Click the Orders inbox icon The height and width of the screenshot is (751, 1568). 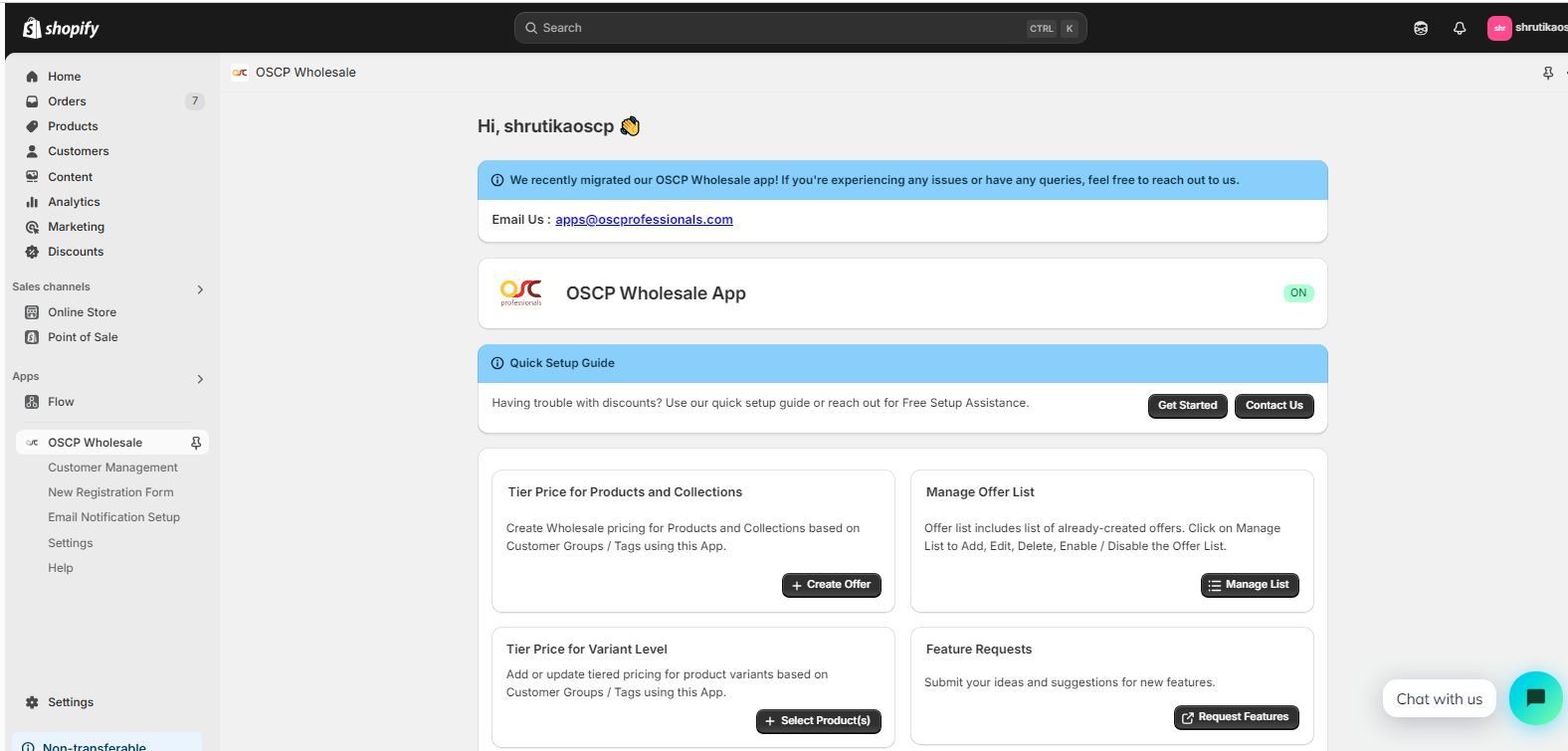[x=32, y=101]
